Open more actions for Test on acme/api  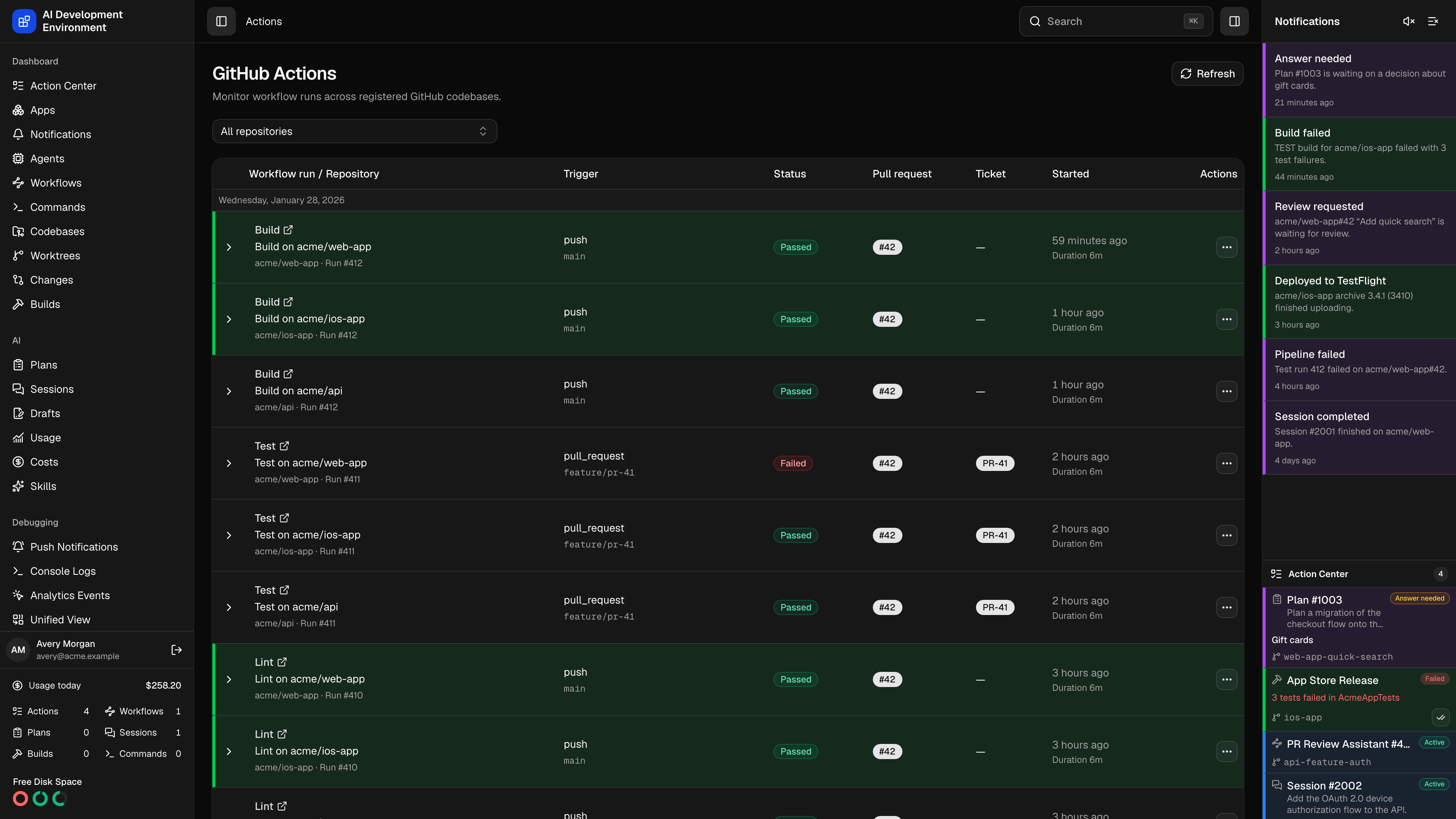tap(1227, 607)
